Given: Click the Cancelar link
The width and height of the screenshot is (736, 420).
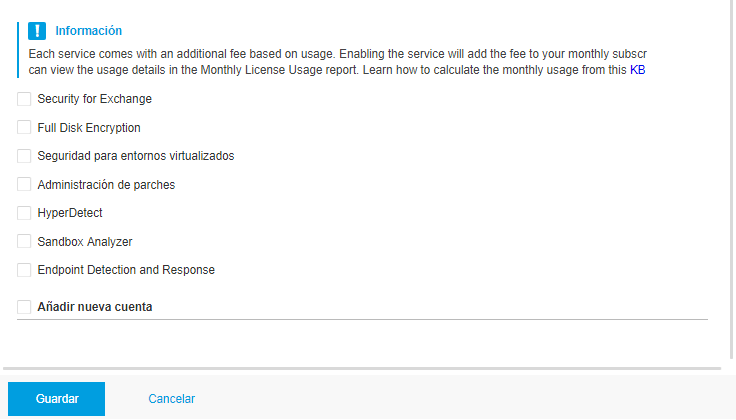Looking at the screenshot, I should tap(171, 399).
